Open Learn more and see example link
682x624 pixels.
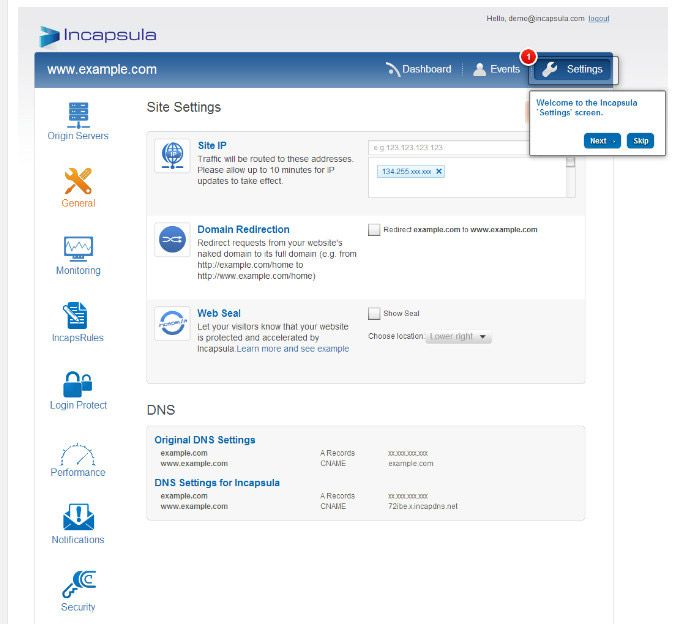click(x=293, y=349)
